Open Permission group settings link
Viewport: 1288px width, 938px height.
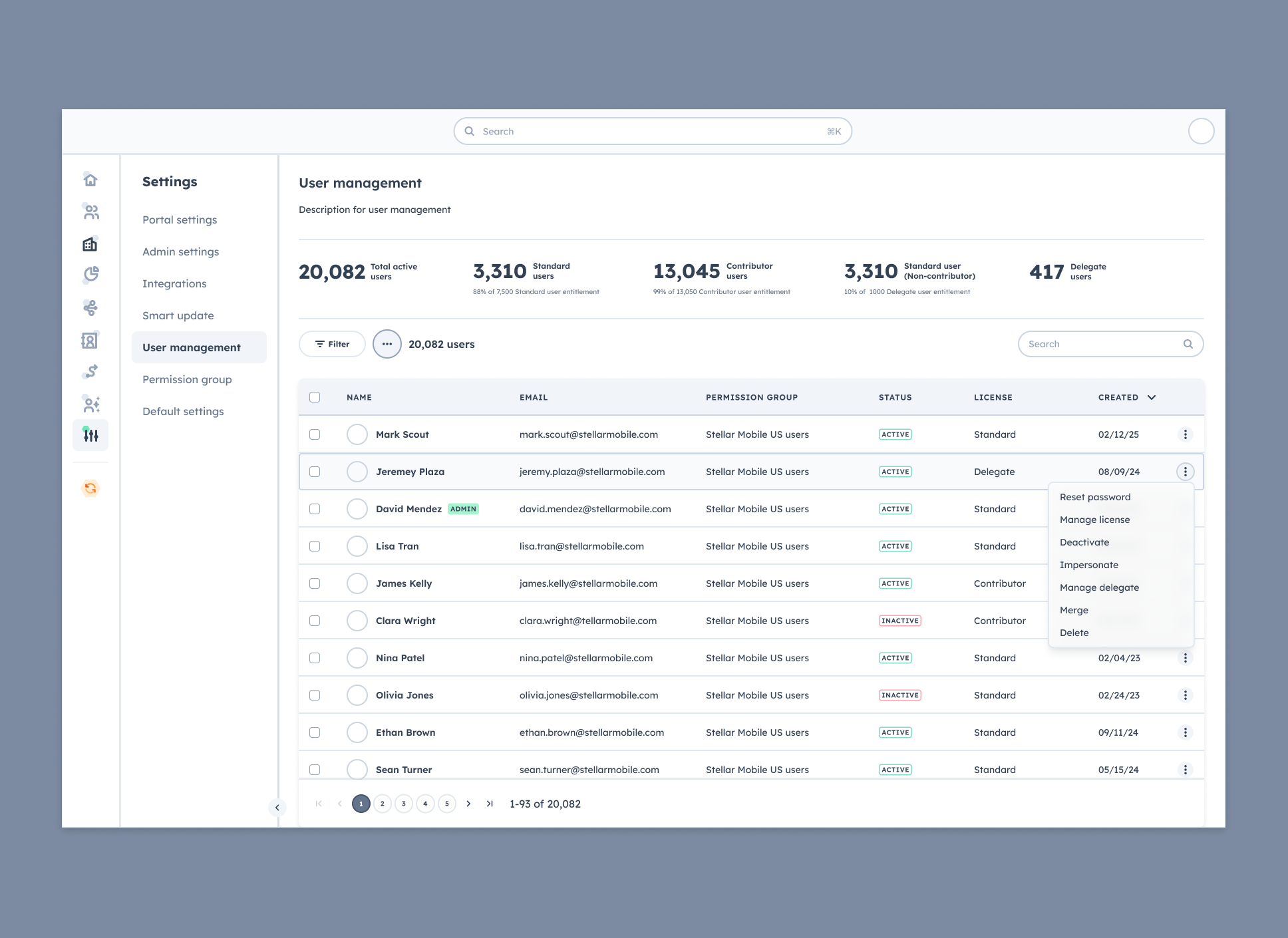tap(187, 379)
